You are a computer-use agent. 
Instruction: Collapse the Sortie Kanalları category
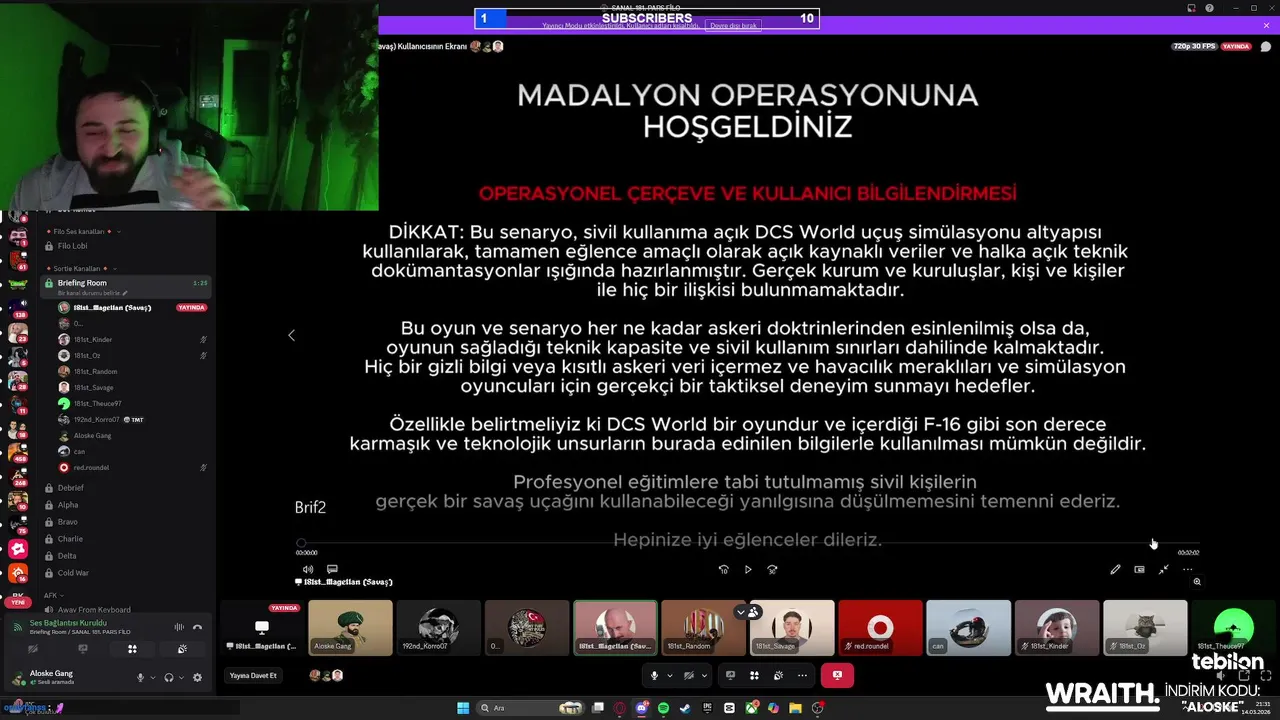click(x=81, y=269)
